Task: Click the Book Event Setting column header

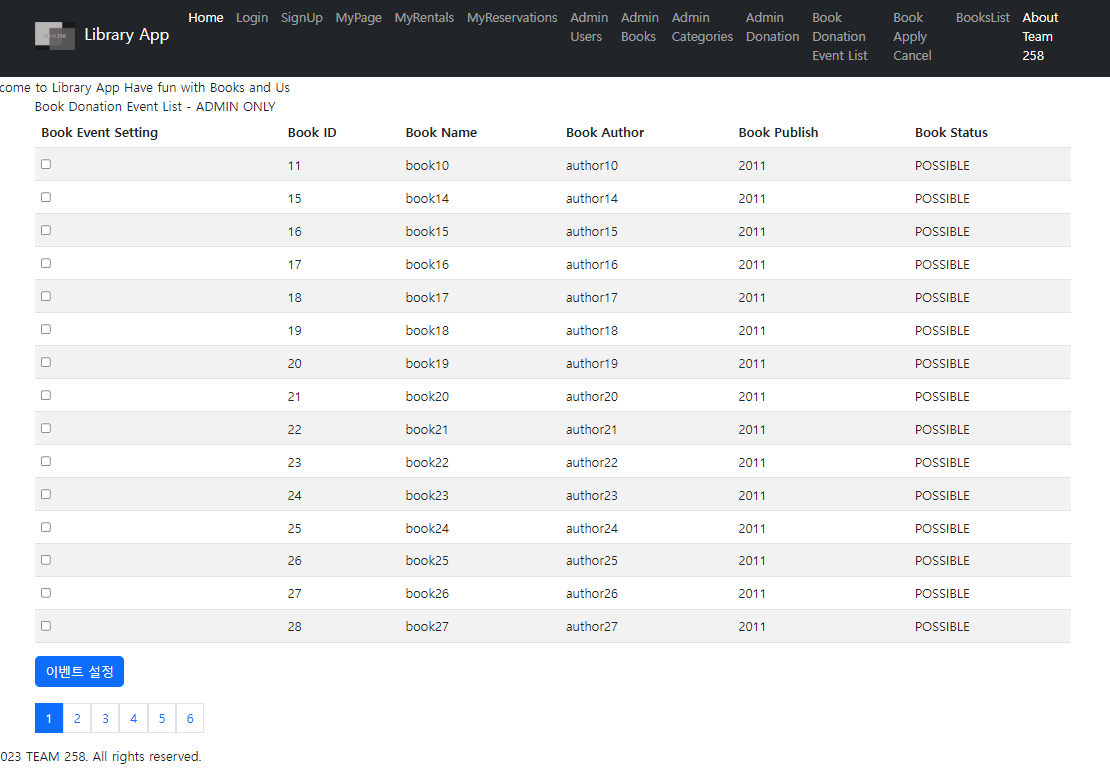Action: (100, 132)
